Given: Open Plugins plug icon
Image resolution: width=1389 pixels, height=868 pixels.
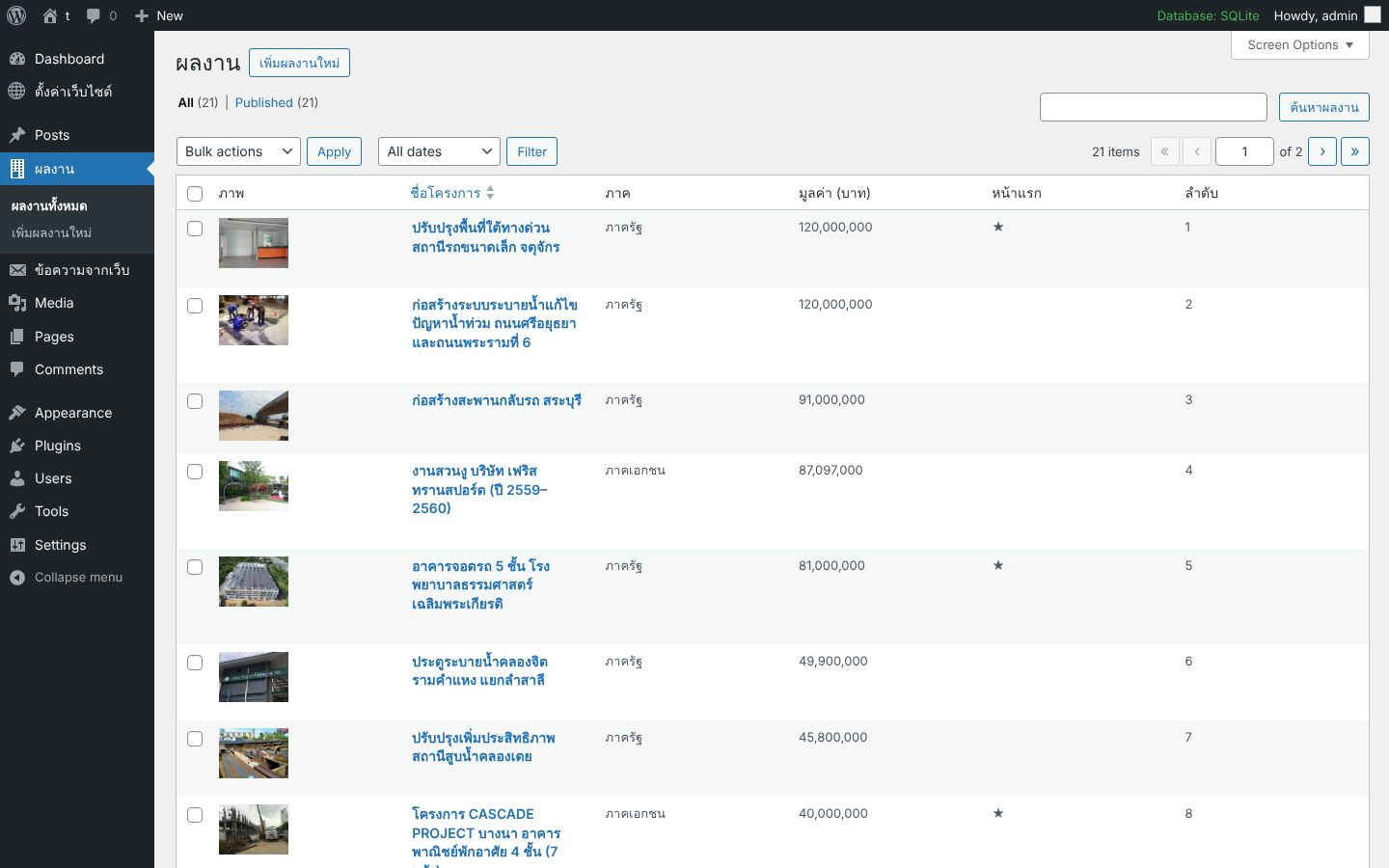Looking at the screenshot, I should click(17, 446).
